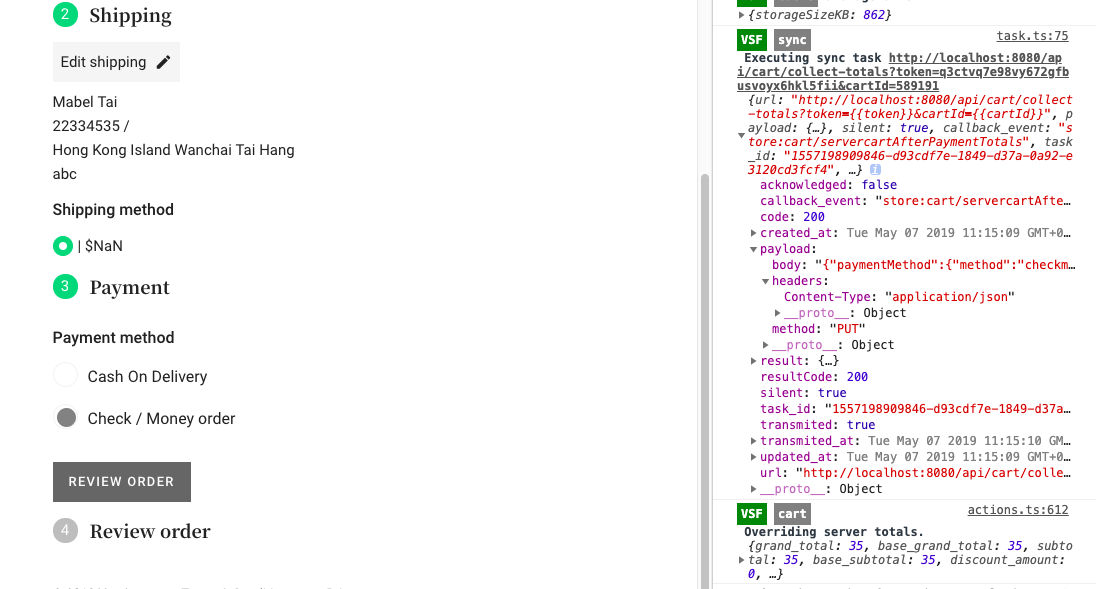Open the actions.ts:612 source link
This screenshot has width=1096, height=589.
tap(1018, 510)
